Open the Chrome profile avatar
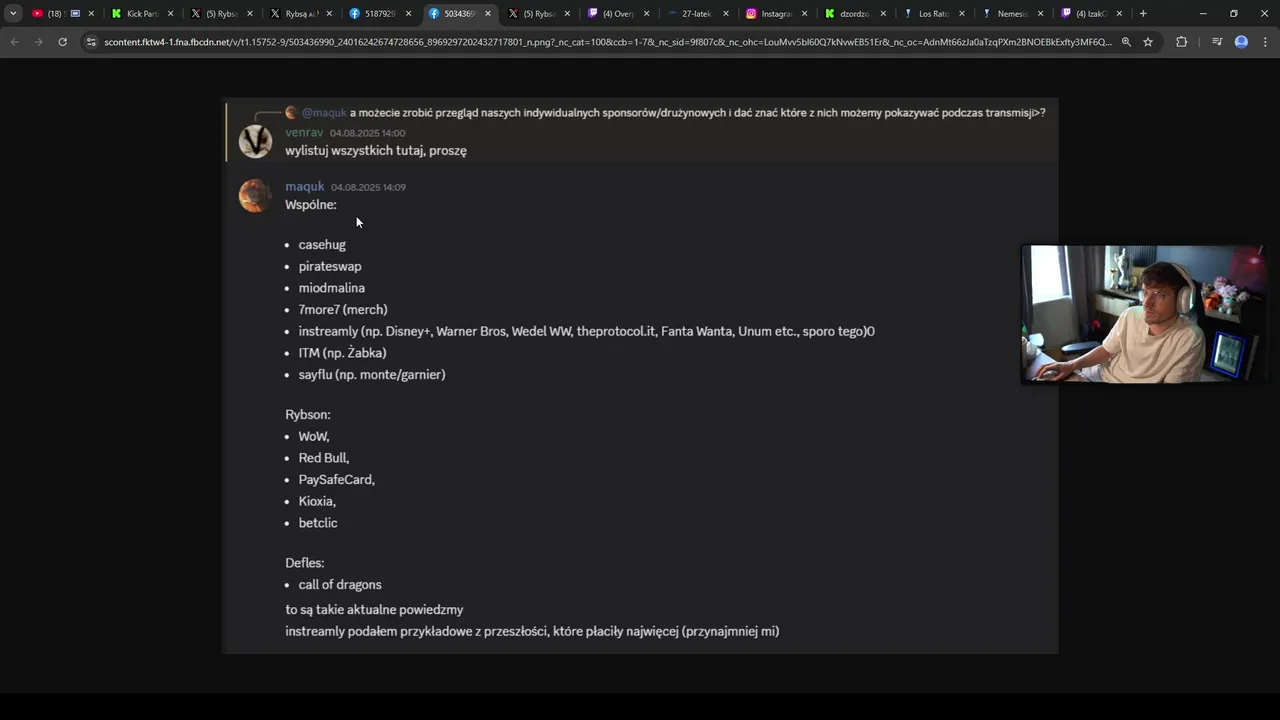 click(x=1241, y=42)
